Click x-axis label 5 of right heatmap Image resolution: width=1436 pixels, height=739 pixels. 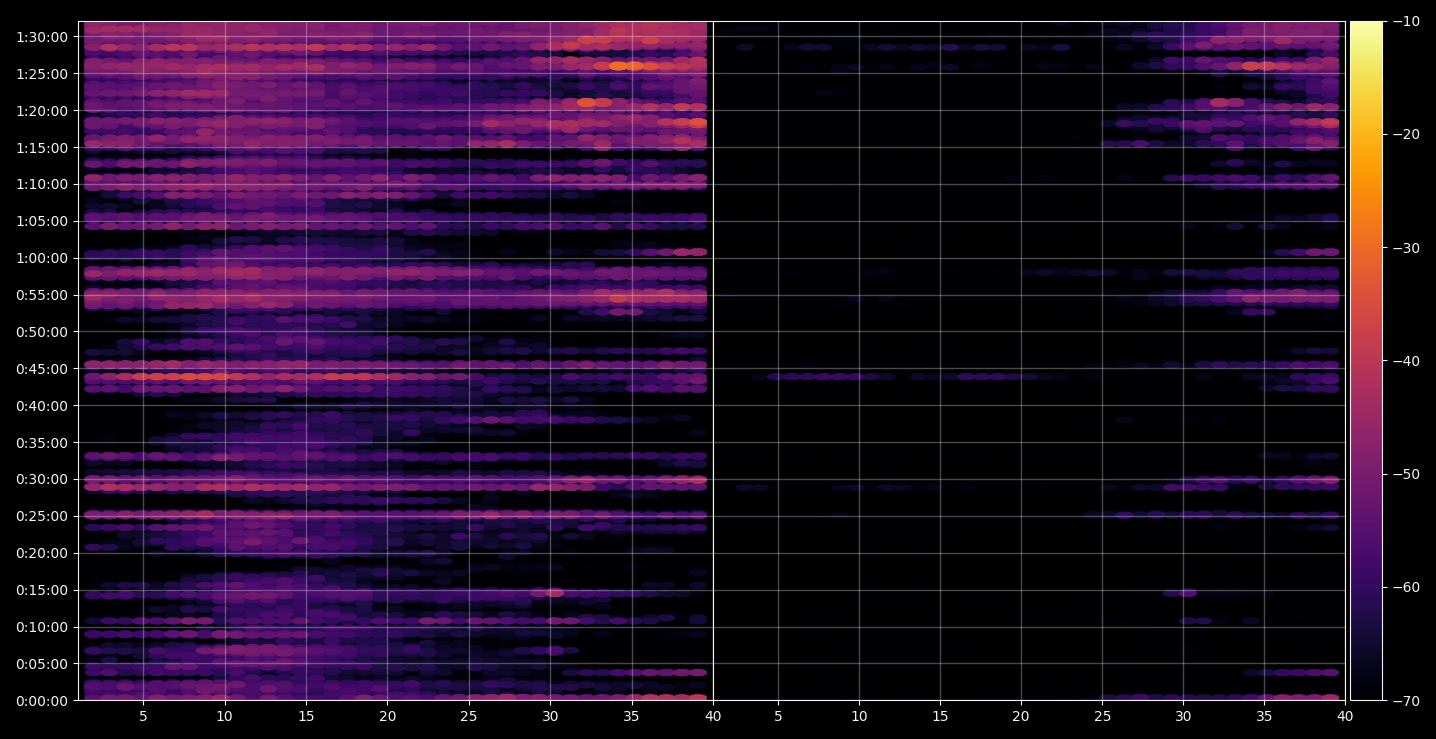click(777, 716)
